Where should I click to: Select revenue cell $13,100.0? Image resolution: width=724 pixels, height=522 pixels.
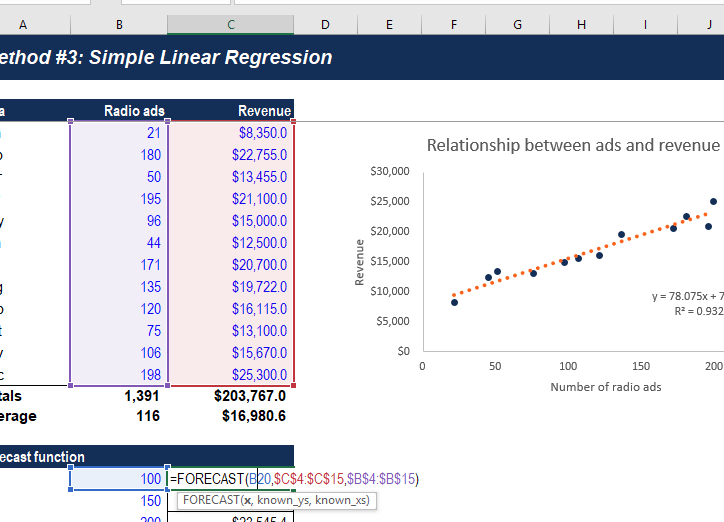point(231,331)
